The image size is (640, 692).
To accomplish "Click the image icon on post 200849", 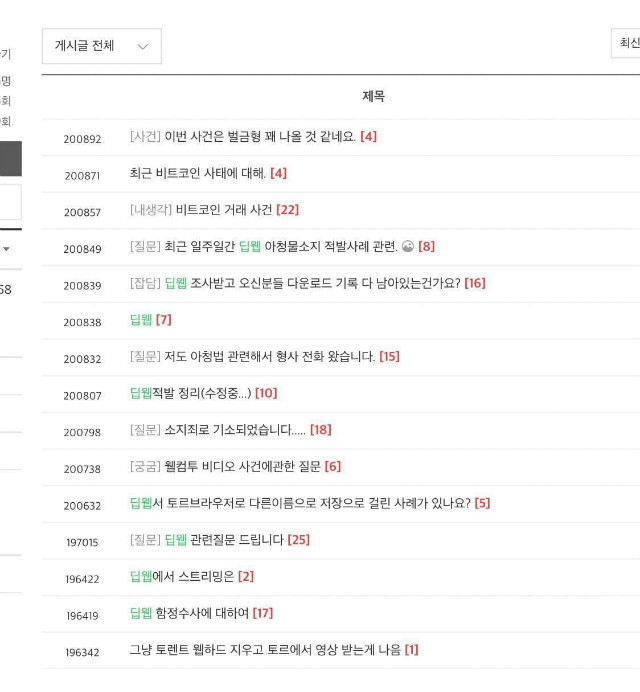I will [408, 246].
